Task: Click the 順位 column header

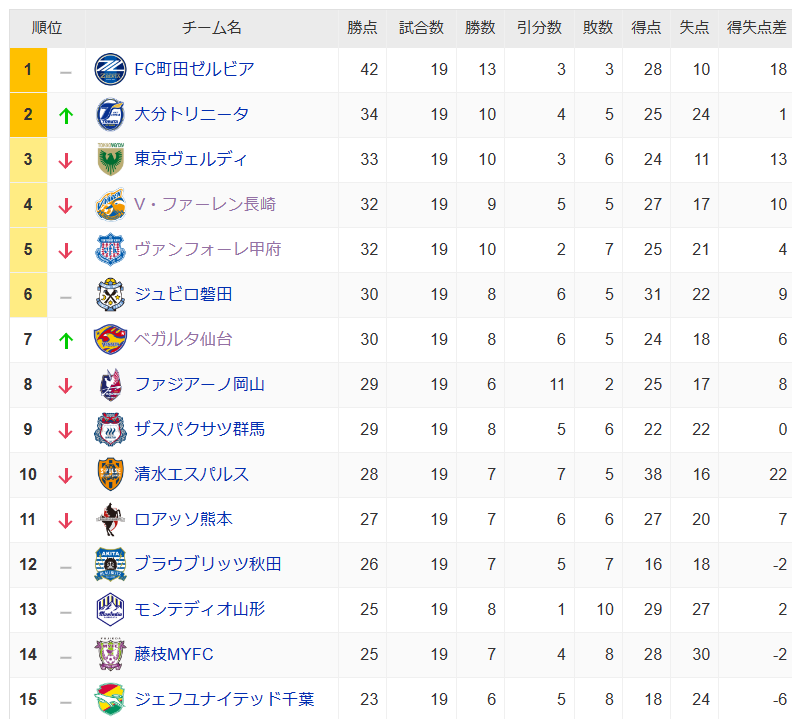Action: [x=47, y=28]
